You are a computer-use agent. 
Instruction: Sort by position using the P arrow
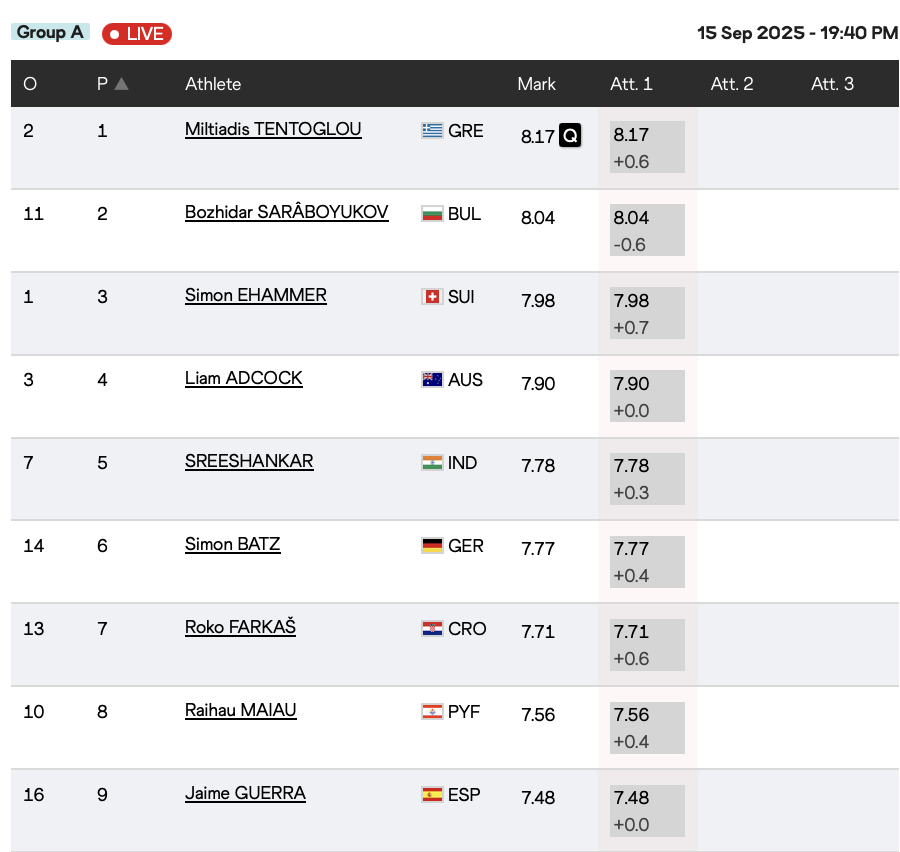(x=121, y=84)
